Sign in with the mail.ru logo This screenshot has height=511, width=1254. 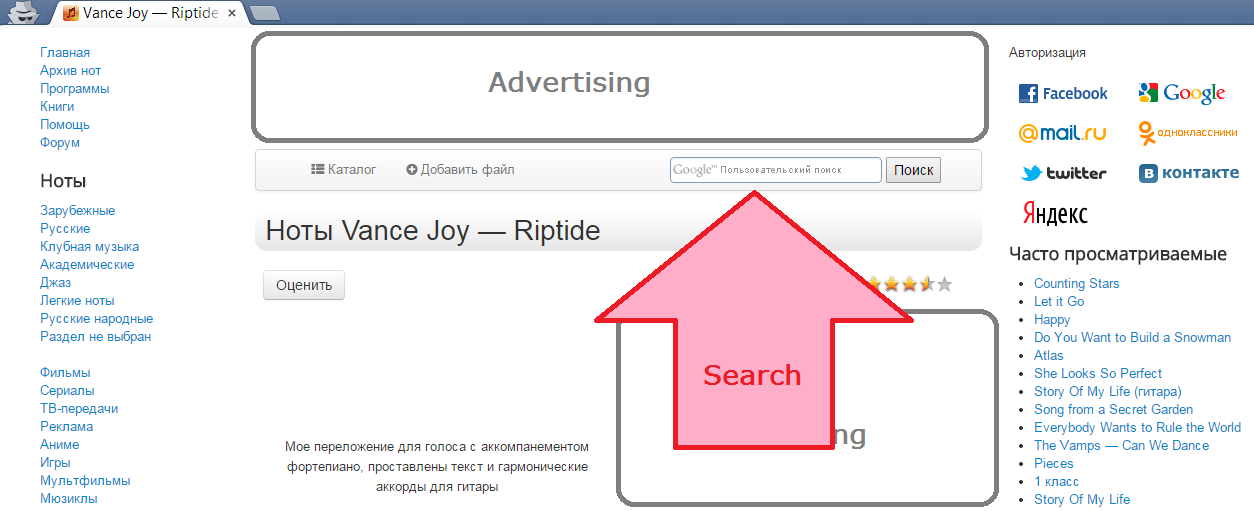tap(1062, 132)
